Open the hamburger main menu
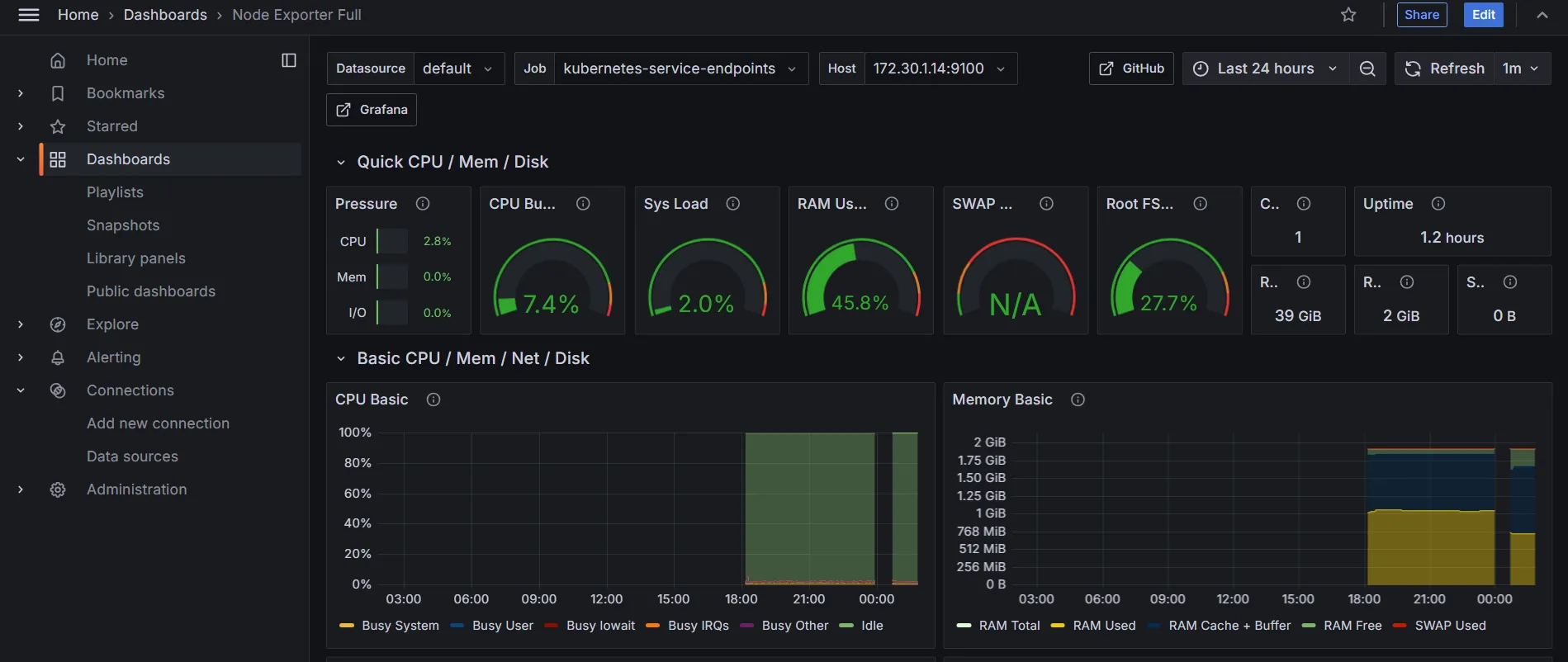1568x662 pixels. (x=29, y=15)
